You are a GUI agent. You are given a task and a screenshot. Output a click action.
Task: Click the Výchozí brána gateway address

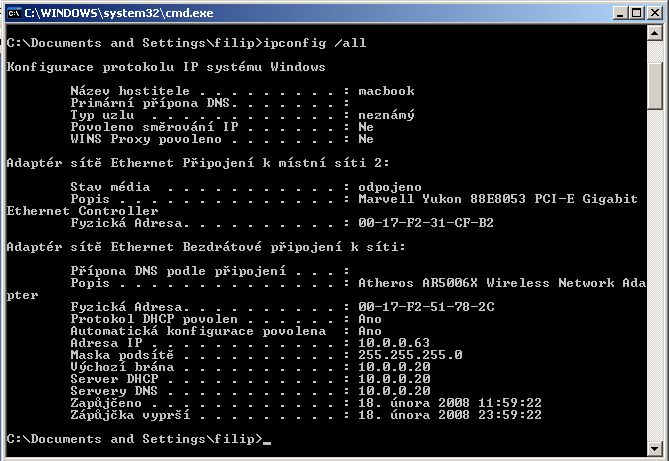394,367
